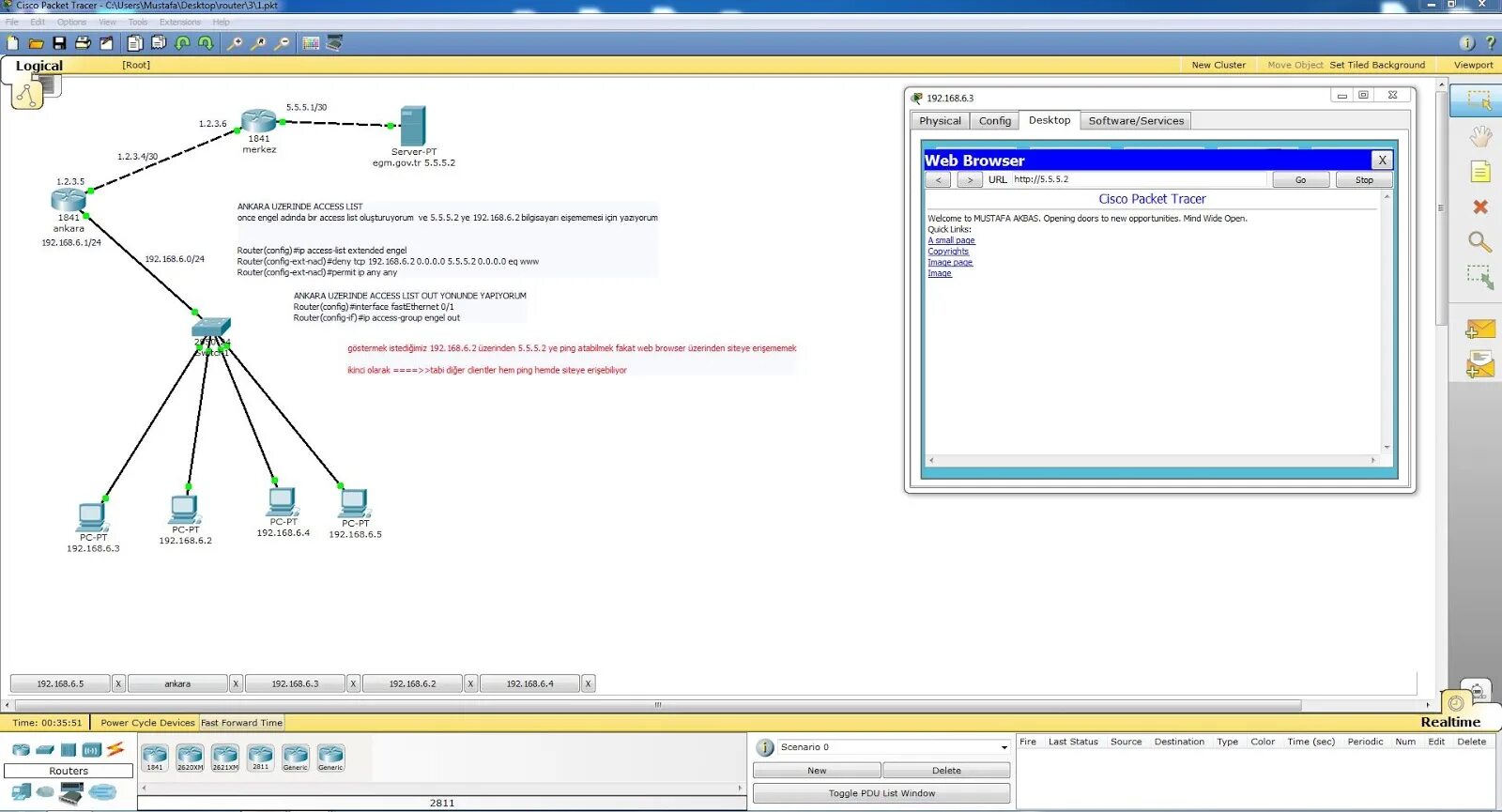
Task: Pick the 2811 router model
Action: [260, 757]
